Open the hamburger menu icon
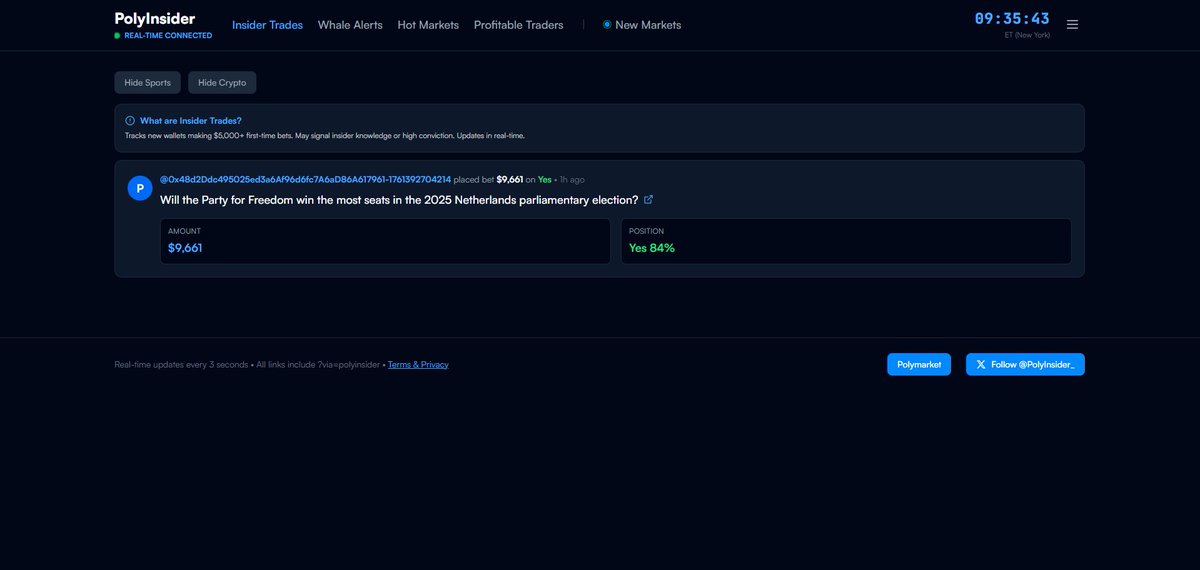 1072,25
